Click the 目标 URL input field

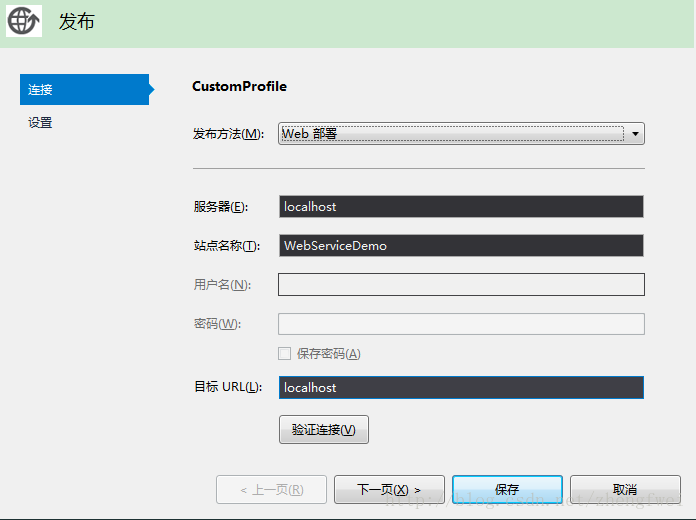click(461, 388)
